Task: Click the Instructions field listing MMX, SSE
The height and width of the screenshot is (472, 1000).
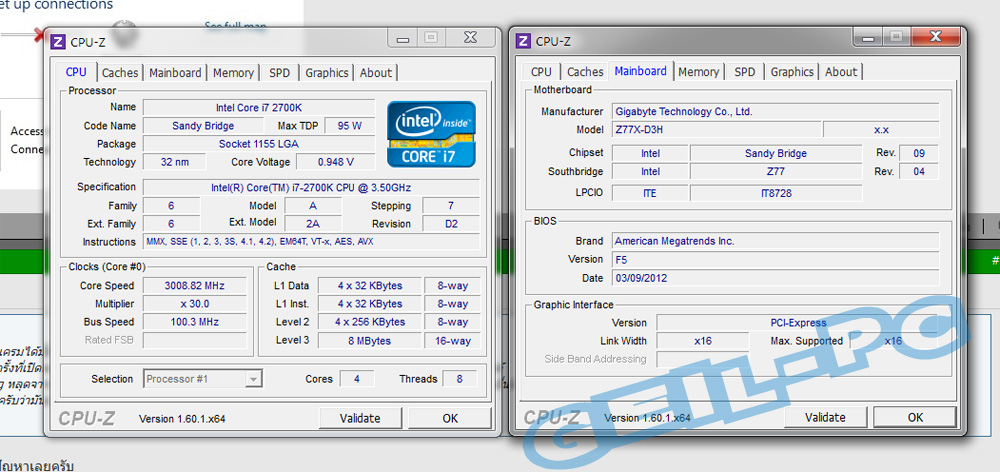Action: (x=311, y=242)
